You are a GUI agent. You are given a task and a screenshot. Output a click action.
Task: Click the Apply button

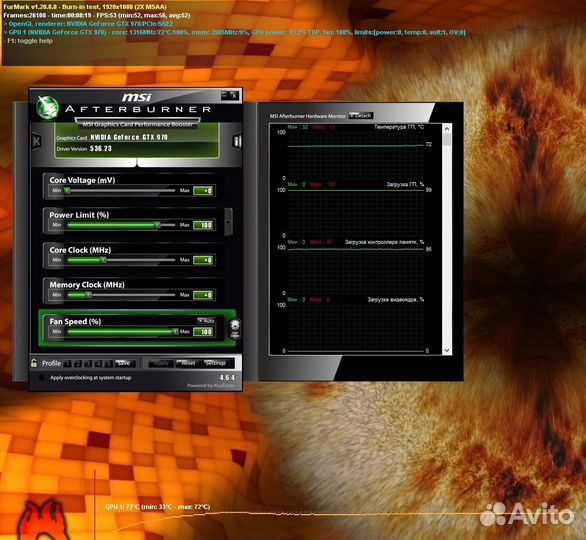(x=161, y=363)
